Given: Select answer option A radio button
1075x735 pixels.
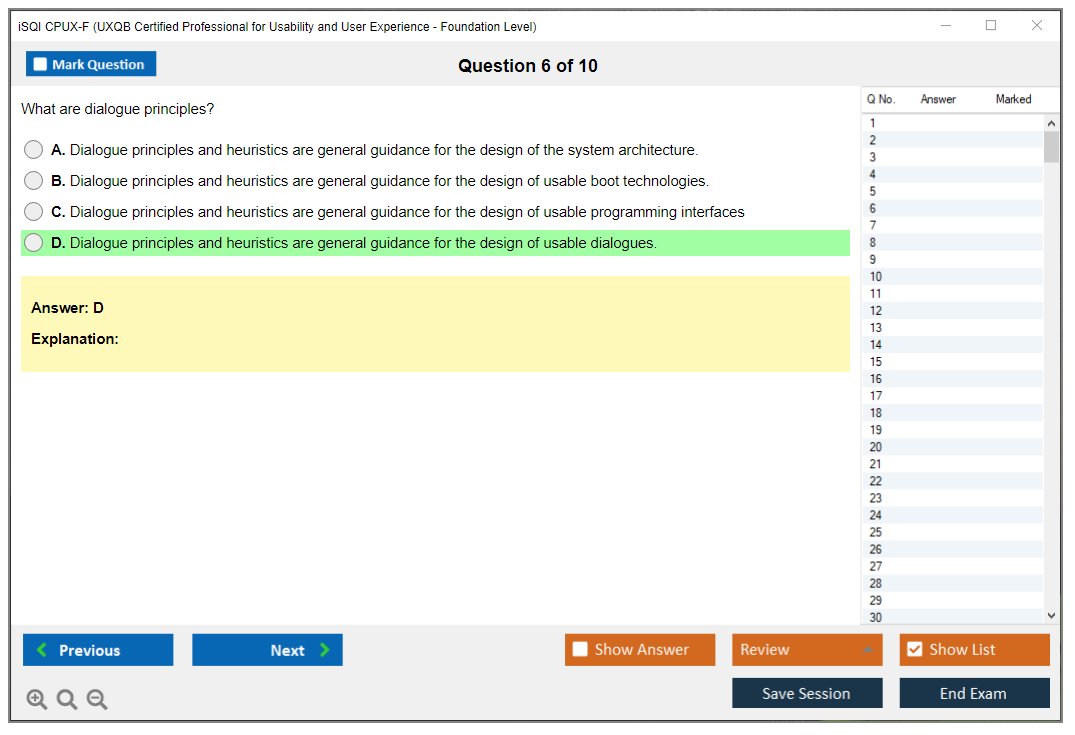Looking at the screenshot, I should [x=34, y=150].
